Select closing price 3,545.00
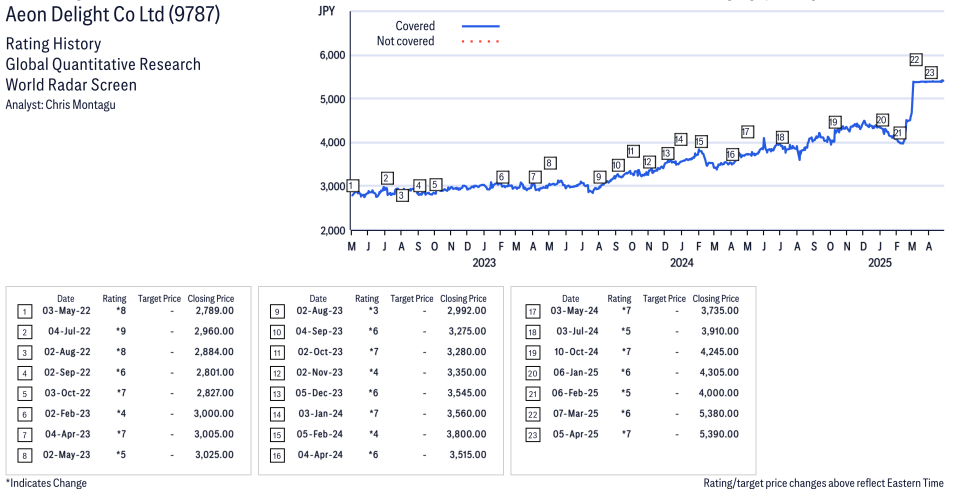The height and width of the screenshot is (489, 955). [468, 393]
